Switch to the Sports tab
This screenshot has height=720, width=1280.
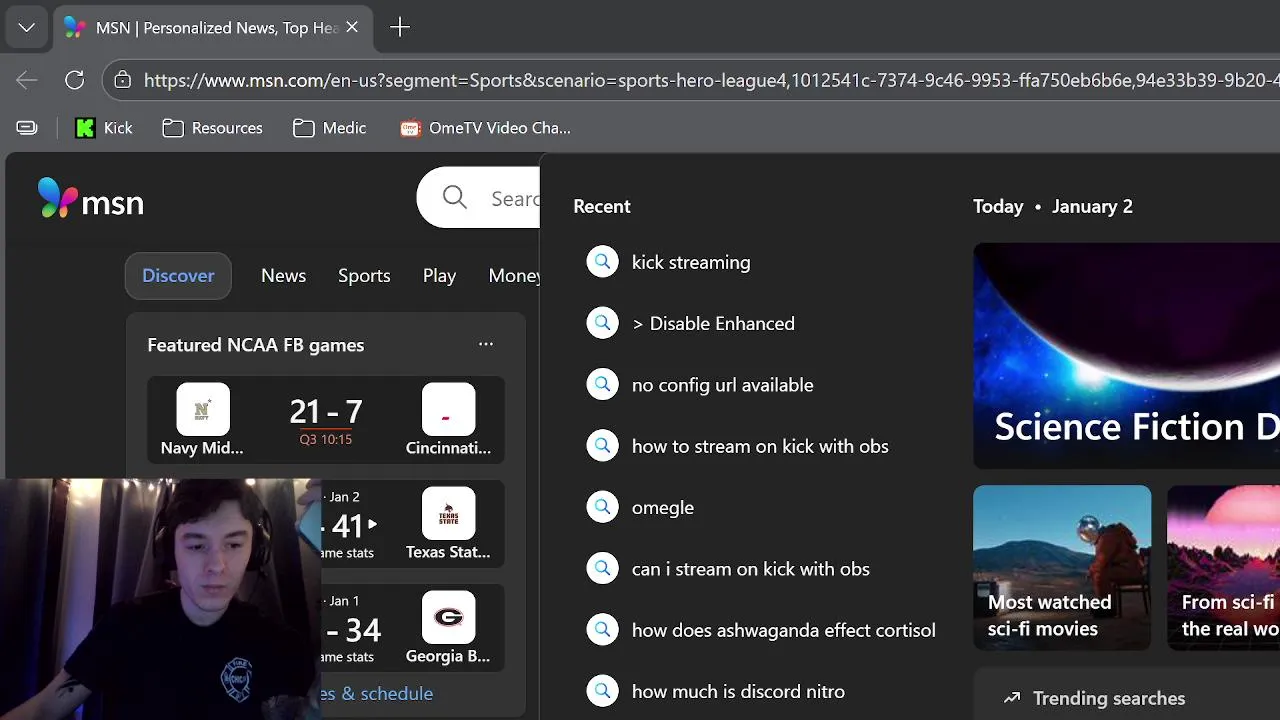[364, 276]
